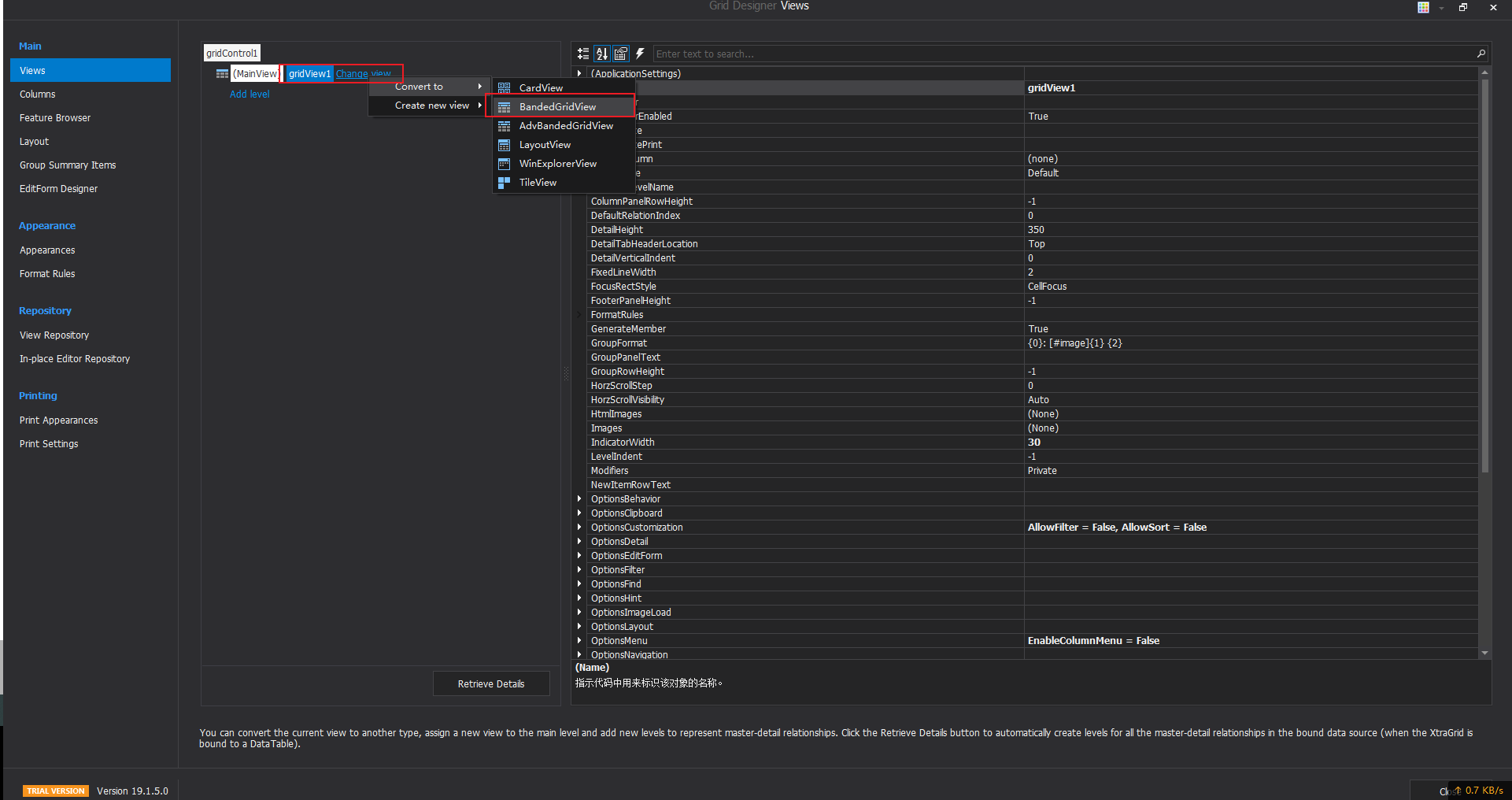Open In-place Editor Repository item
Viewport: 1512px width, 800px height.
[91, 358]
